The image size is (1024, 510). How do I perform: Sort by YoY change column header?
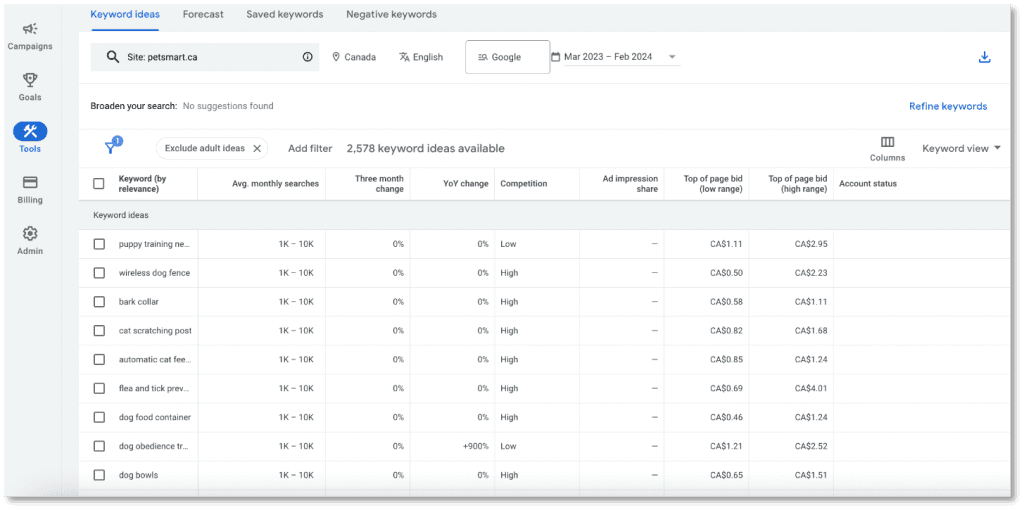point(466,183)
